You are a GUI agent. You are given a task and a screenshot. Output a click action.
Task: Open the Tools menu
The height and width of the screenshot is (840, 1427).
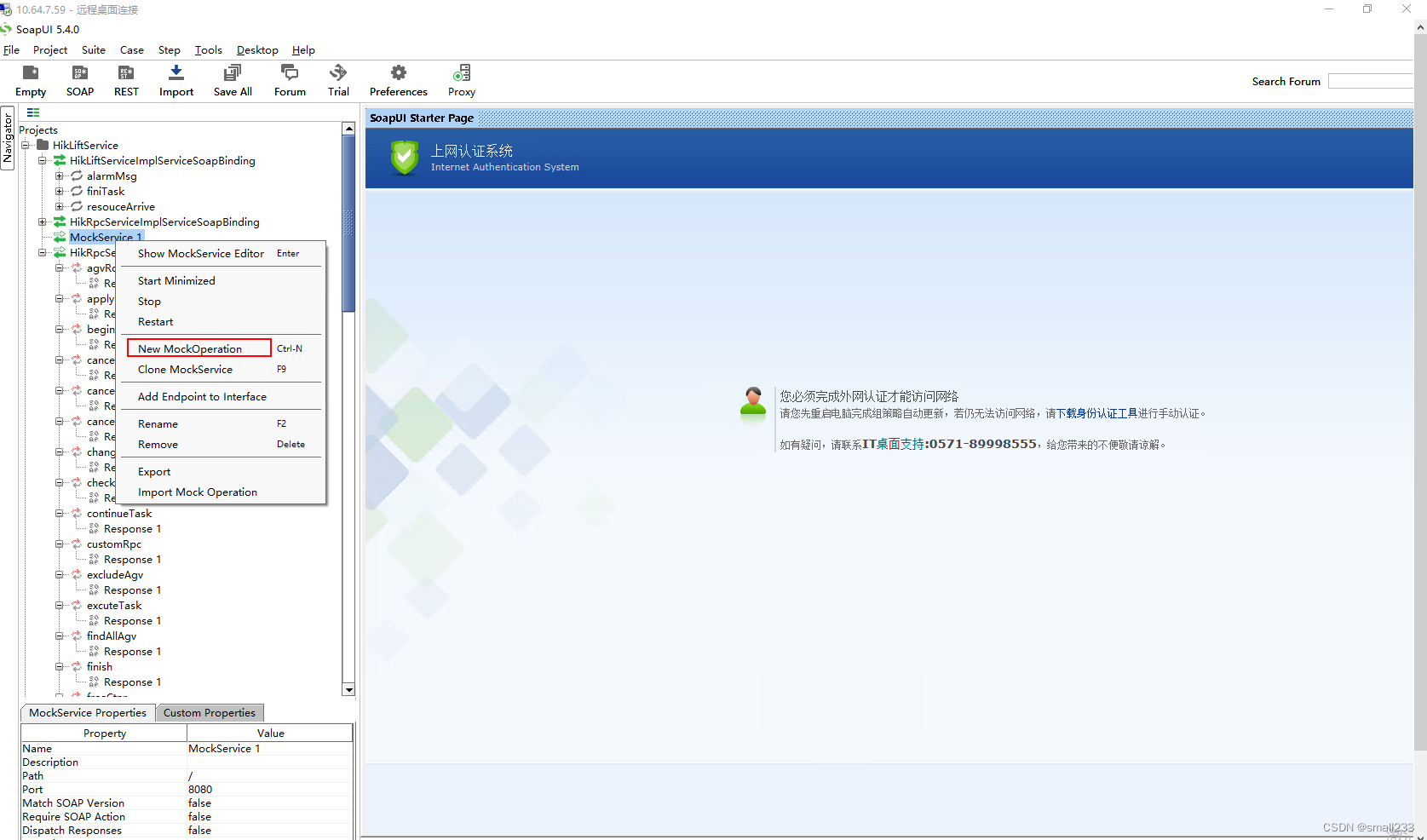coord(209,50)
